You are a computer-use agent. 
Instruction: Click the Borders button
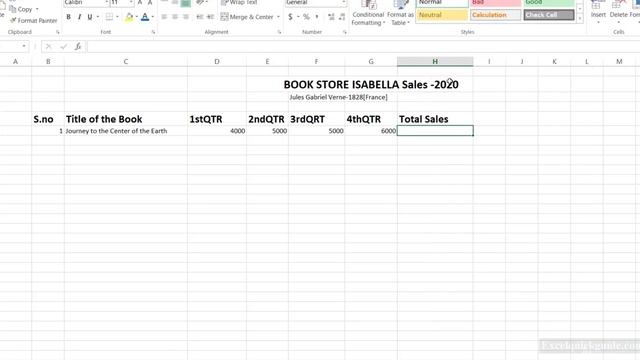109,17
